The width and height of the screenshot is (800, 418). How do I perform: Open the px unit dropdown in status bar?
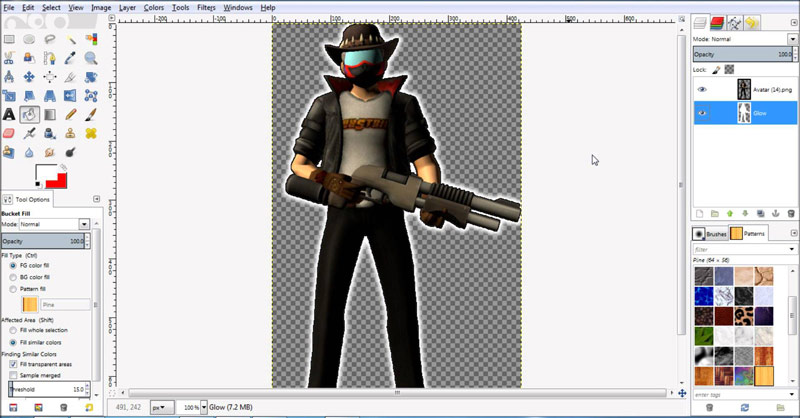(162, 407)
